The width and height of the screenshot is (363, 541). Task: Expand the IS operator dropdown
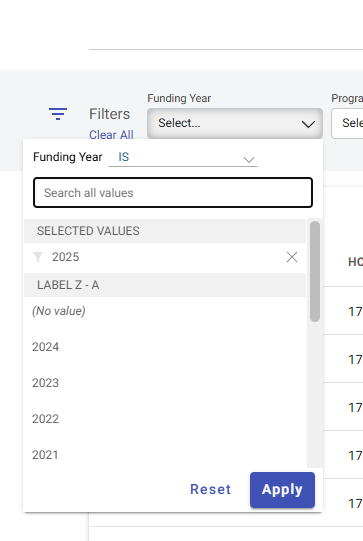183,157
